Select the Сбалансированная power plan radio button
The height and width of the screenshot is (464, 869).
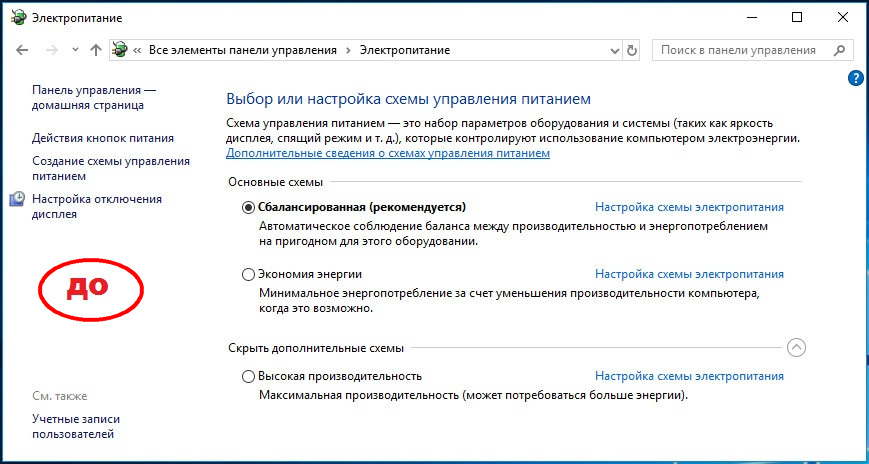[x=249, y=208]
